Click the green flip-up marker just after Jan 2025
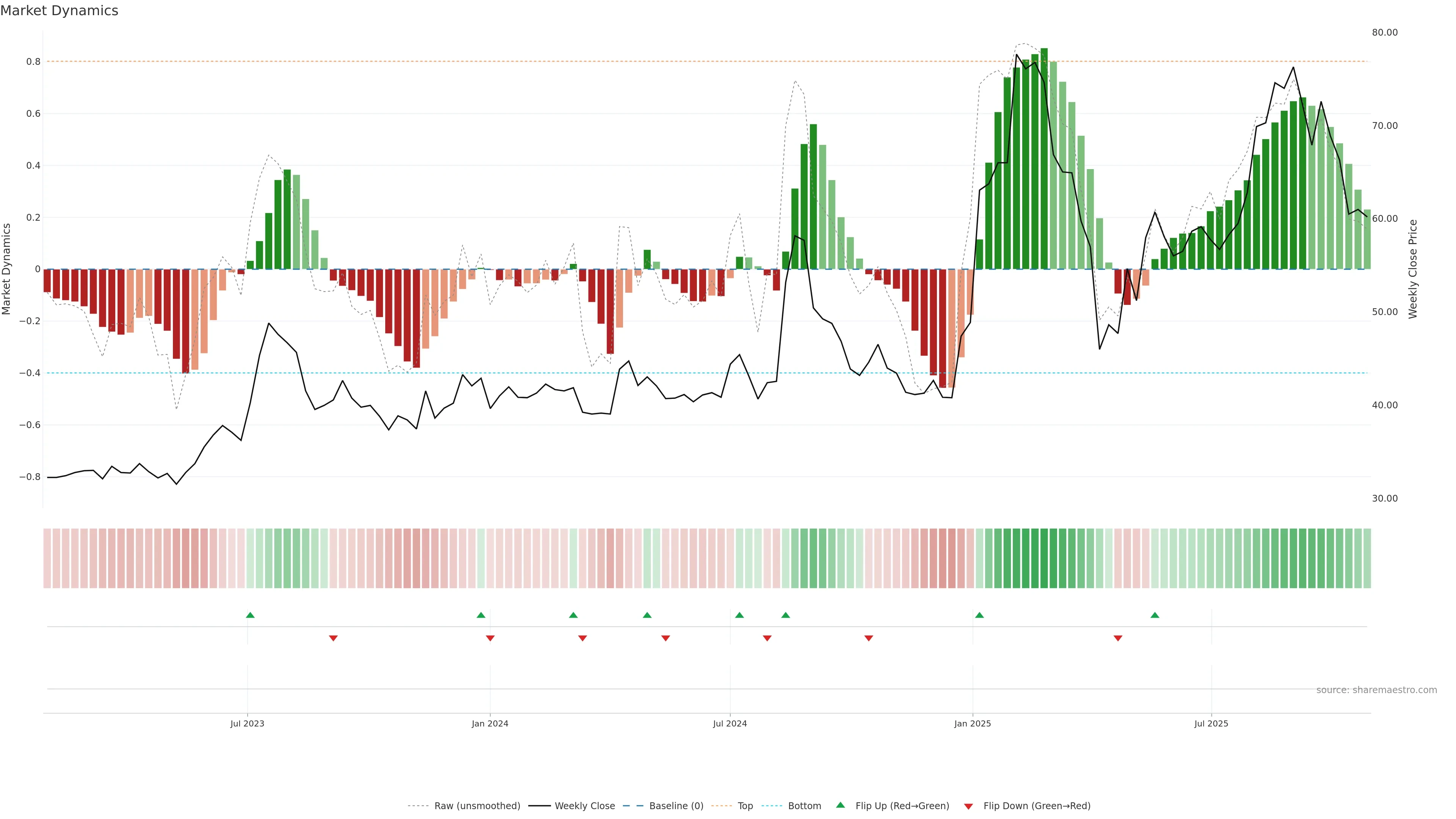 click(x=979, y=615)
